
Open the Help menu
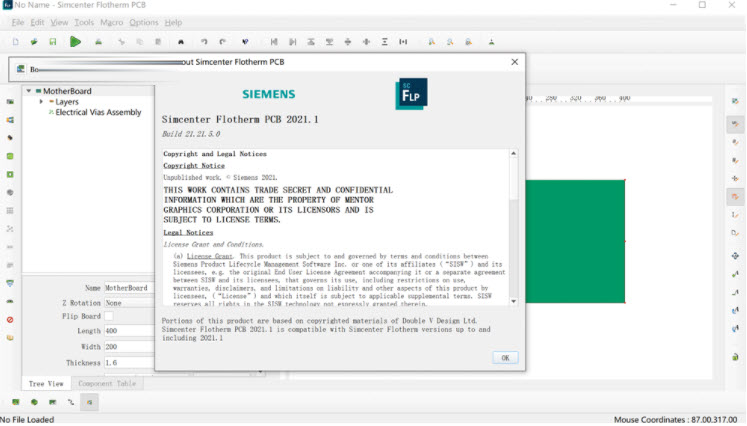pos(173,22)
